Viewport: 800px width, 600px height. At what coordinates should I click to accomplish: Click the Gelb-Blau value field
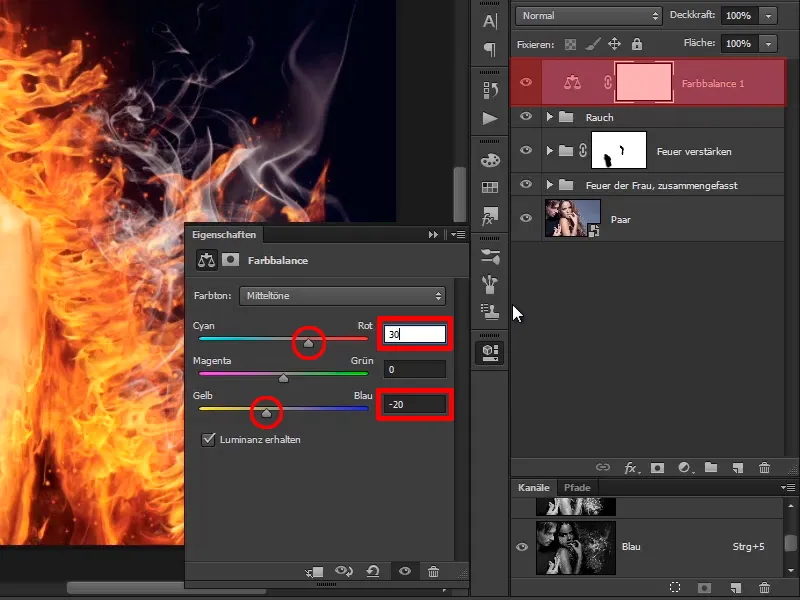coord(415,405)
